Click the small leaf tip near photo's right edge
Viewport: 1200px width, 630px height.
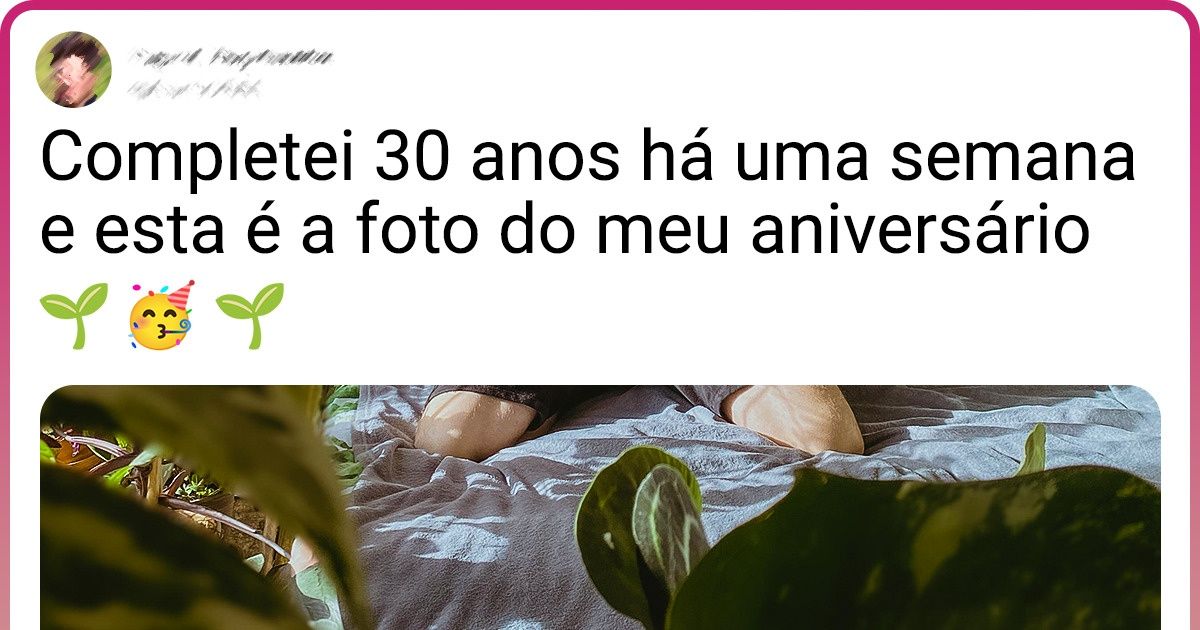[1033, 449]
